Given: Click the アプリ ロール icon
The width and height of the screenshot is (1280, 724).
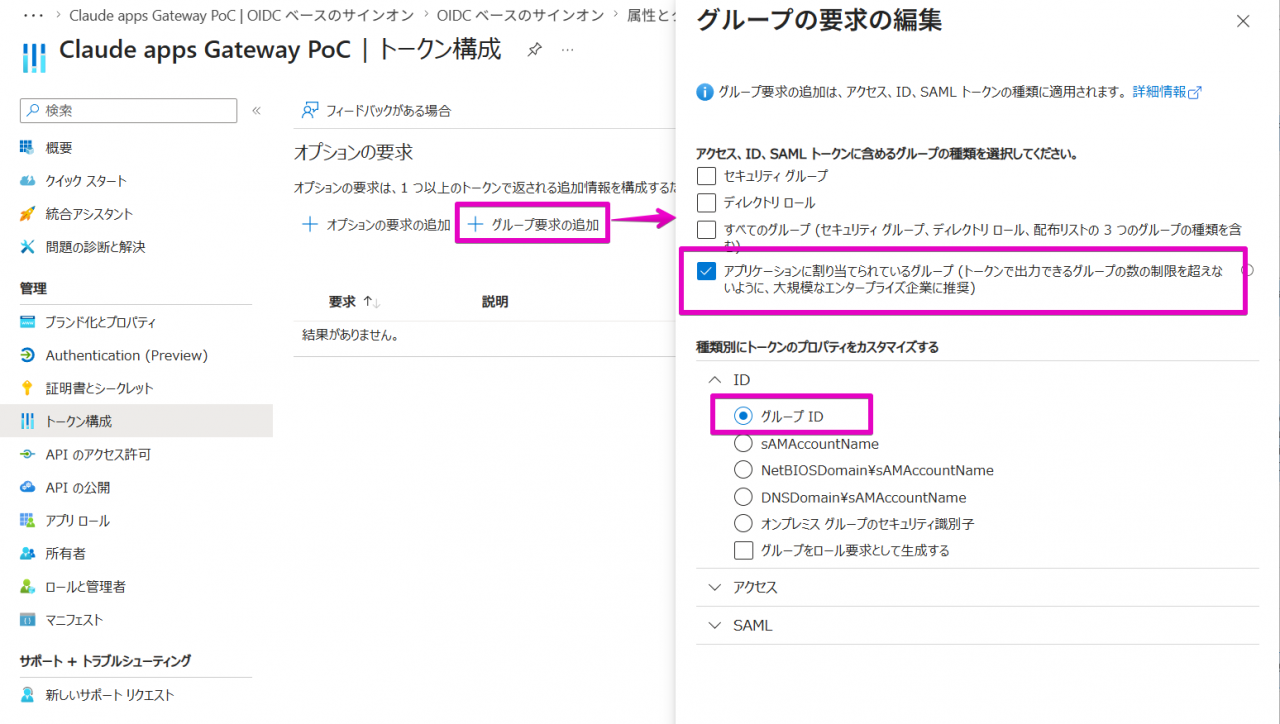Looking at the screenshot, I should [27, 520].
